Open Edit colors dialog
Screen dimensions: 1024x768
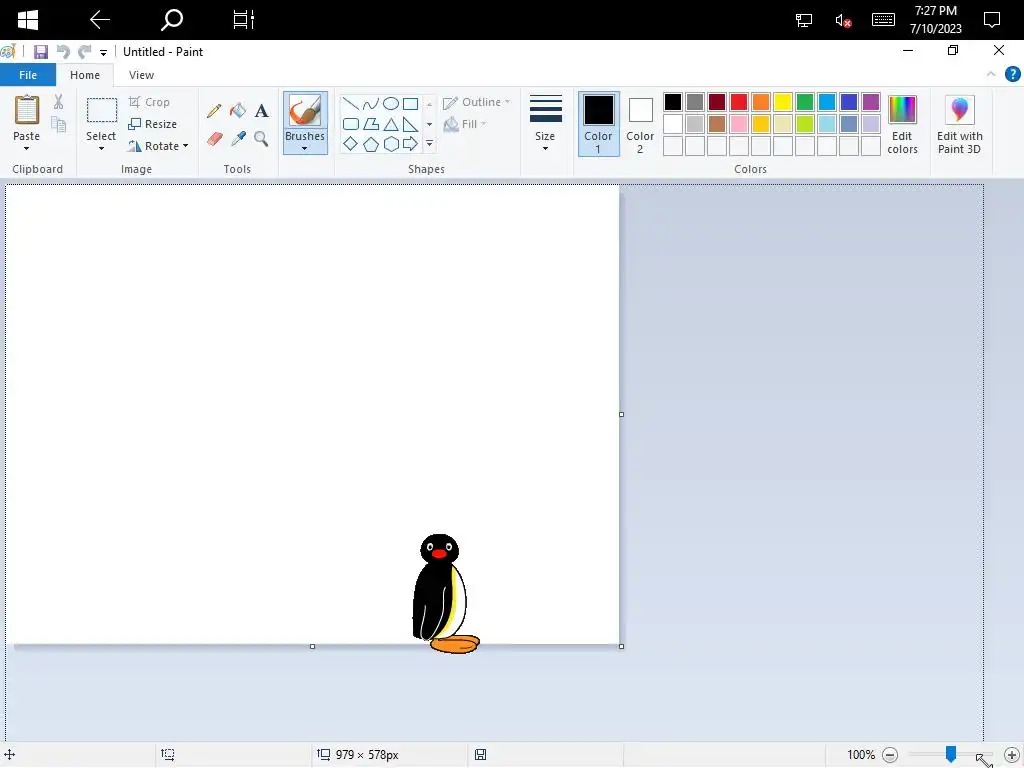click(x=903, y=124)
